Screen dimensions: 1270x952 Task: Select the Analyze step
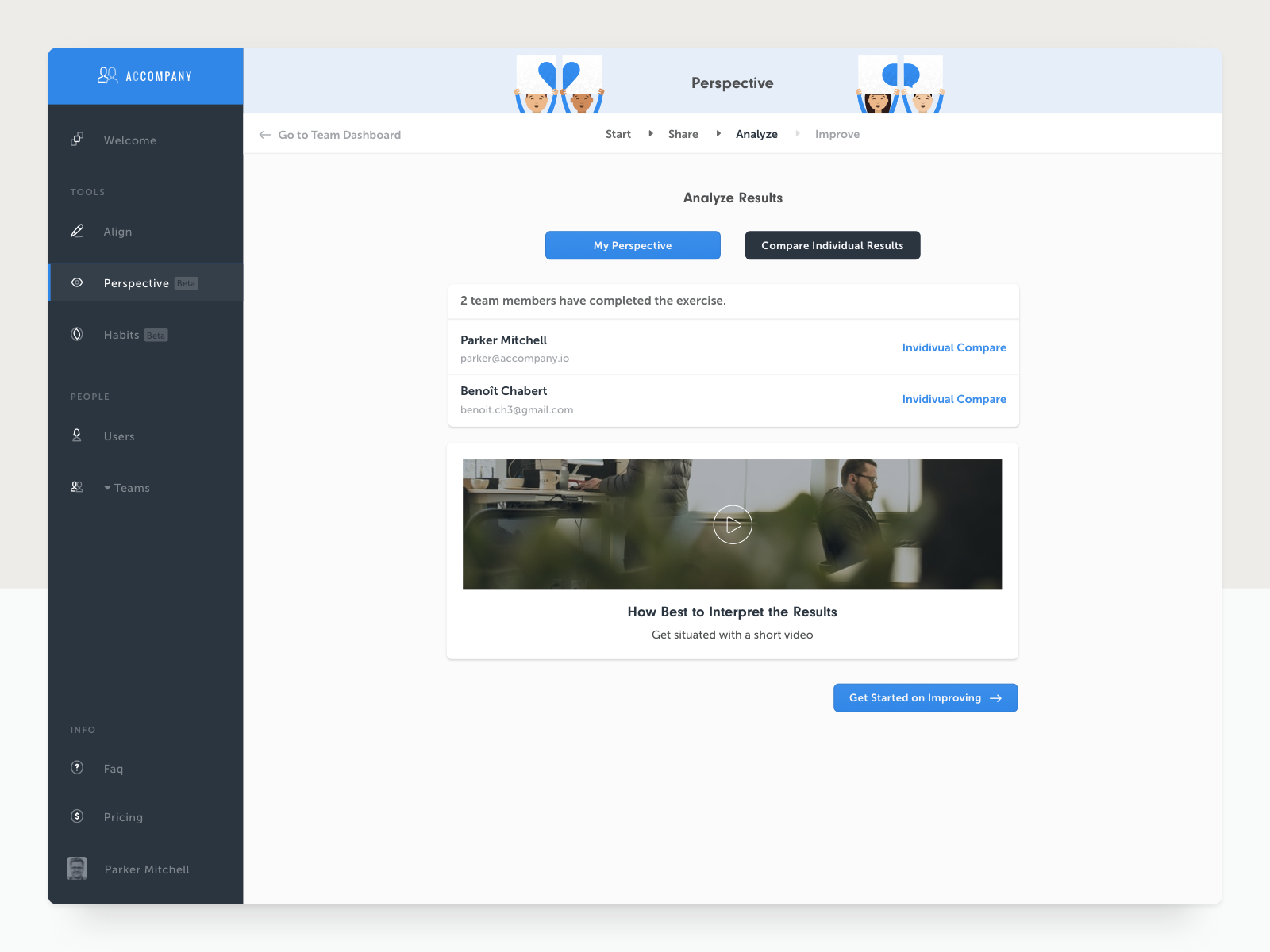tap(756, 134)
